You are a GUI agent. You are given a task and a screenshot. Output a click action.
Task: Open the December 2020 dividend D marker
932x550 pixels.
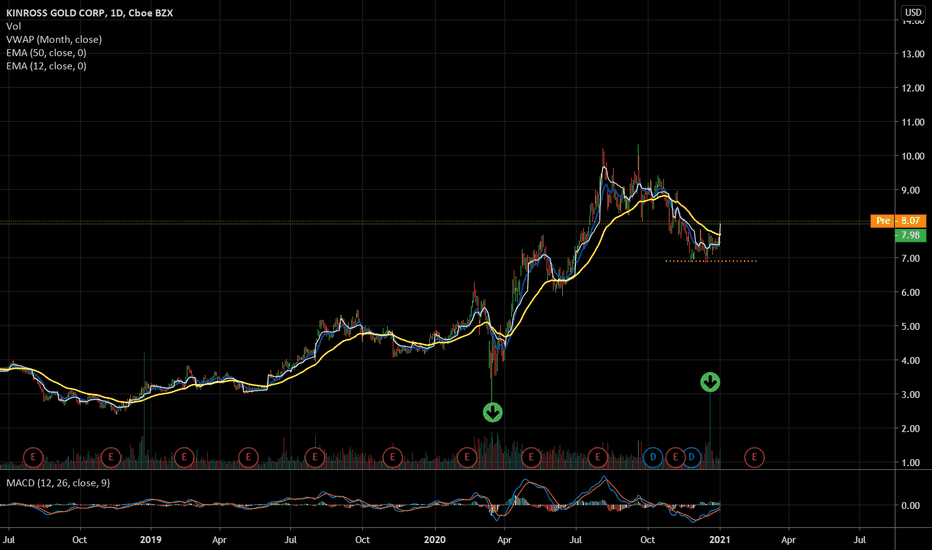[x=691, y=457]
